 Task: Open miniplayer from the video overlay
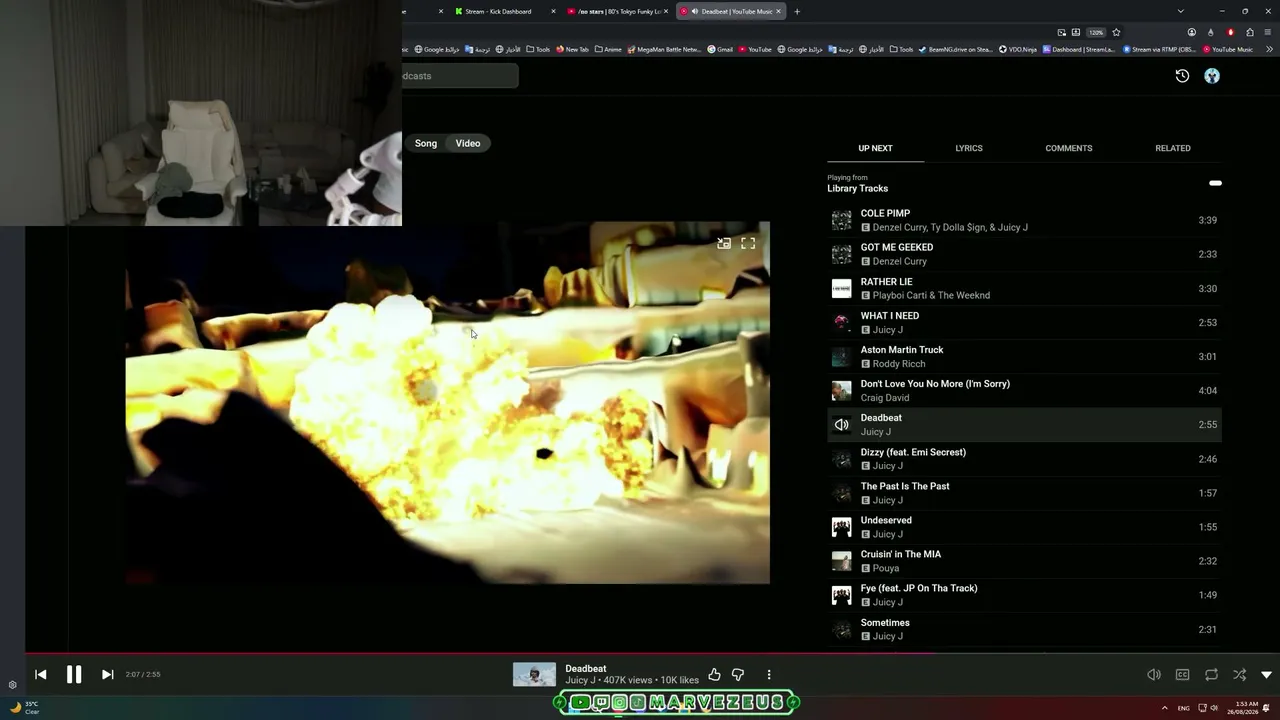click(x=724, y=243)
